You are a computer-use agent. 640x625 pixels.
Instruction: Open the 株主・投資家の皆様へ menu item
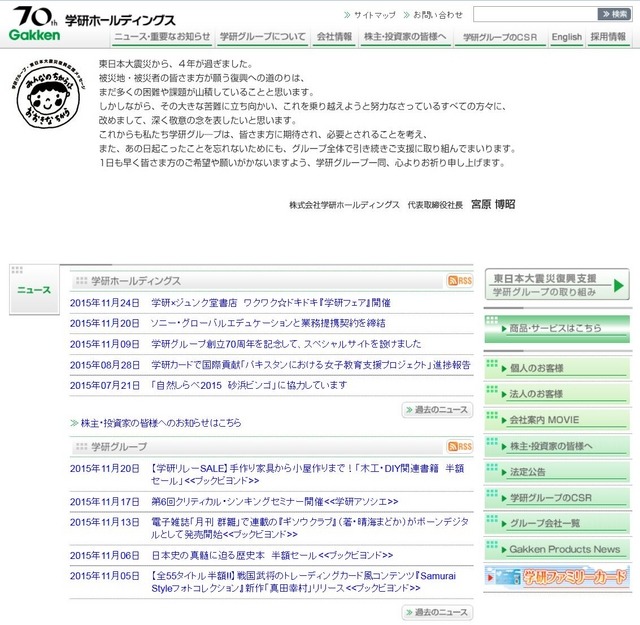(405, 37)
